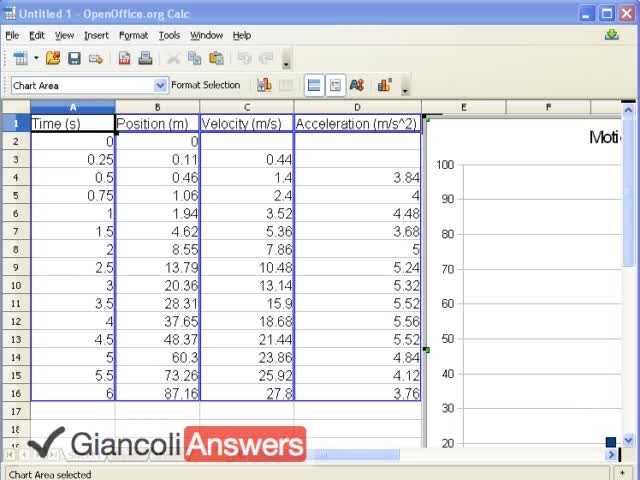
Task: Click the Cut scissors icon
Action: tap(173, 58)
